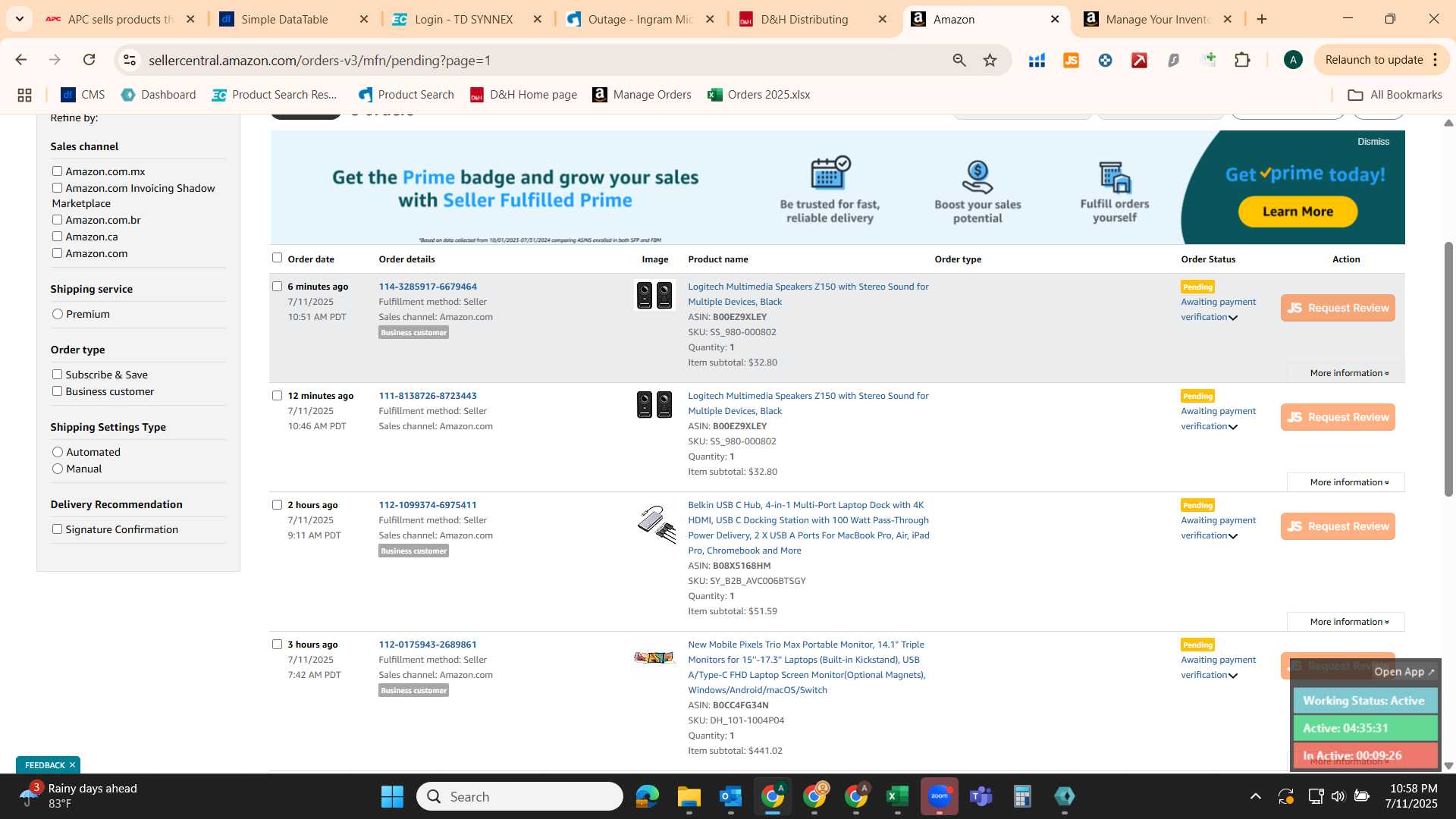Click the Windows taskbar search box
This screenshot has height=819, width=1456.
pos(519,796)
